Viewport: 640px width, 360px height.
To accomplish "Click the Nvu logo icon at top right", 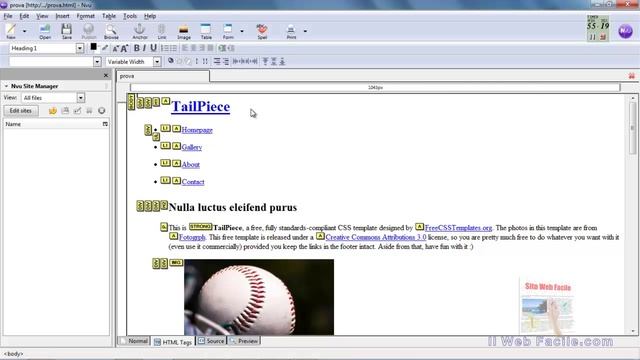I will click(x=625, y=31).
